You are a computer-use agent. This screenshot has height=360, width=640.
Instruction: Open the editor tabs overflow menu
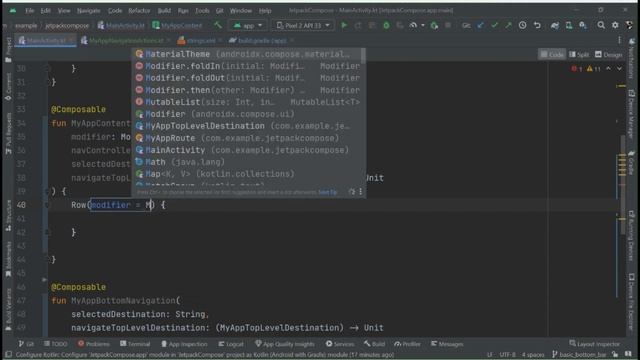coord(620,40)
